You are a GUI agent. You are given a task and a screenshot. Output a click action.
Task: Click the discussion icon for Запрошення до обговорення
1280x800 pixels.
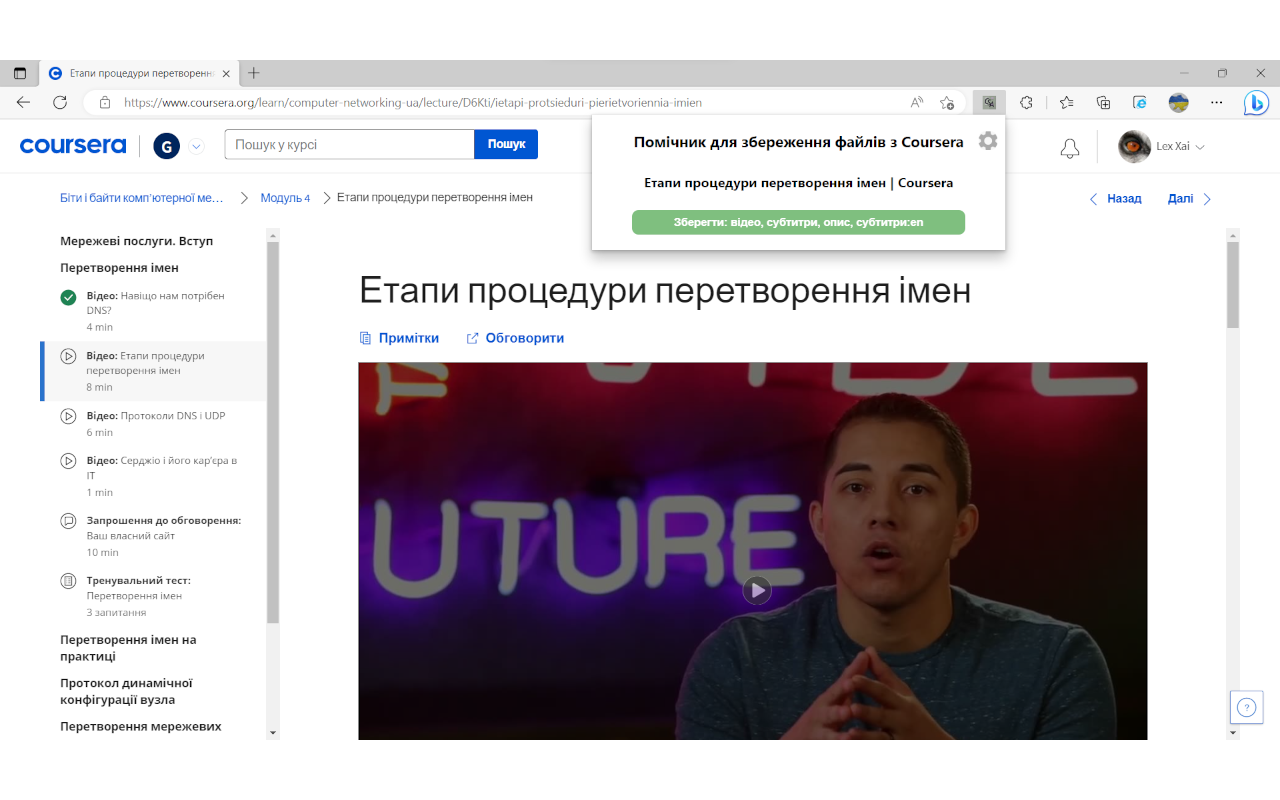(x=68, y=521)
